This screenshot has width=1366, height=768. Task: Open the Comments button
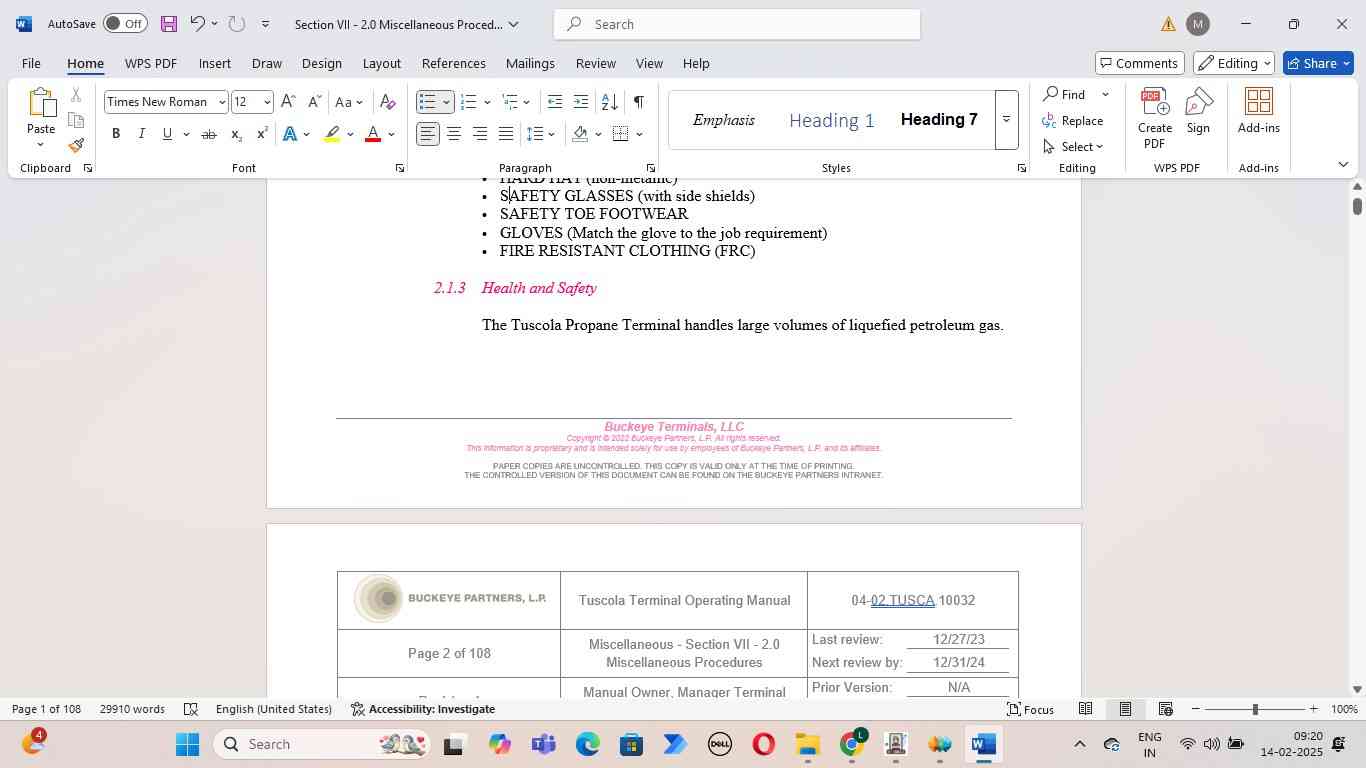1140,63
